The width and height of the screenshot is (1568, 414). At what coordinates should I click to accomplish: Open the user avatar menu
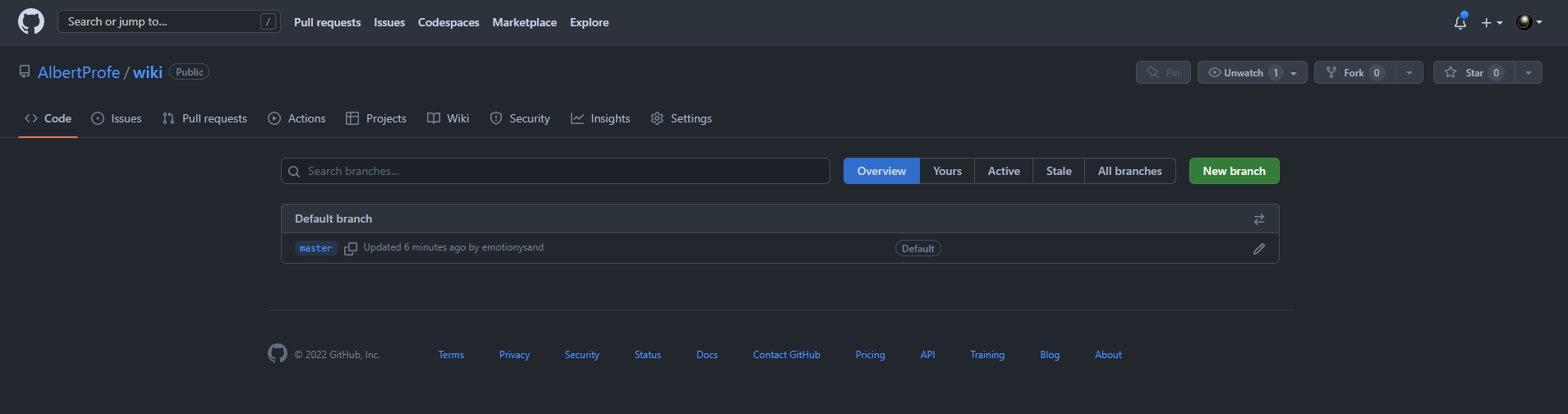coord(1529,22)
